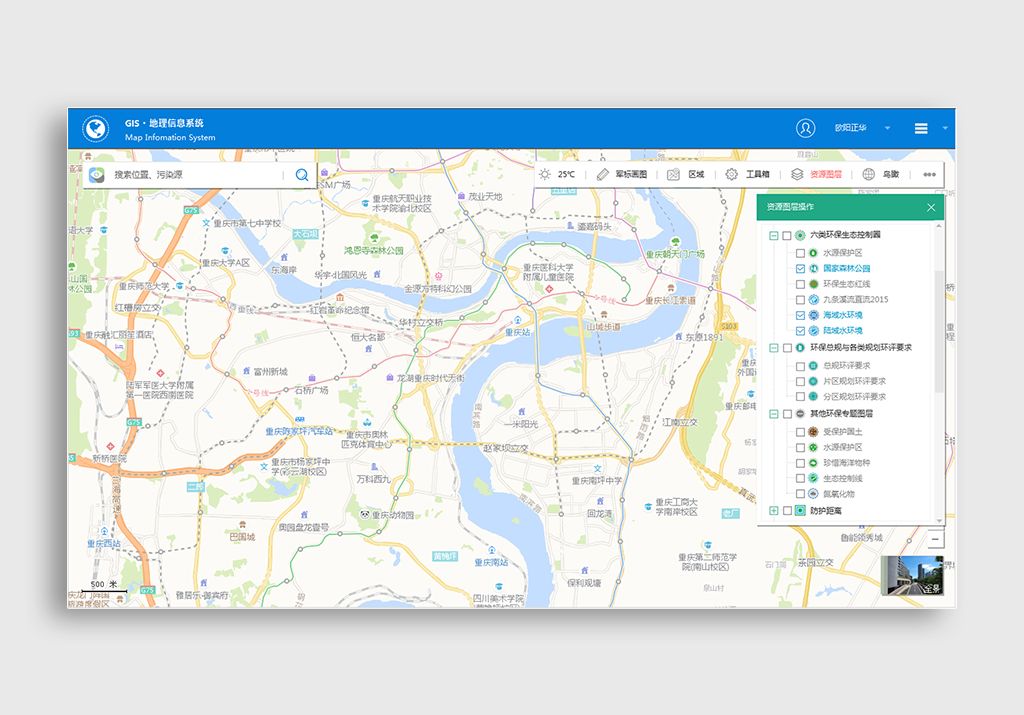Click the layer panel scroll-down arrow

(939, 520)
